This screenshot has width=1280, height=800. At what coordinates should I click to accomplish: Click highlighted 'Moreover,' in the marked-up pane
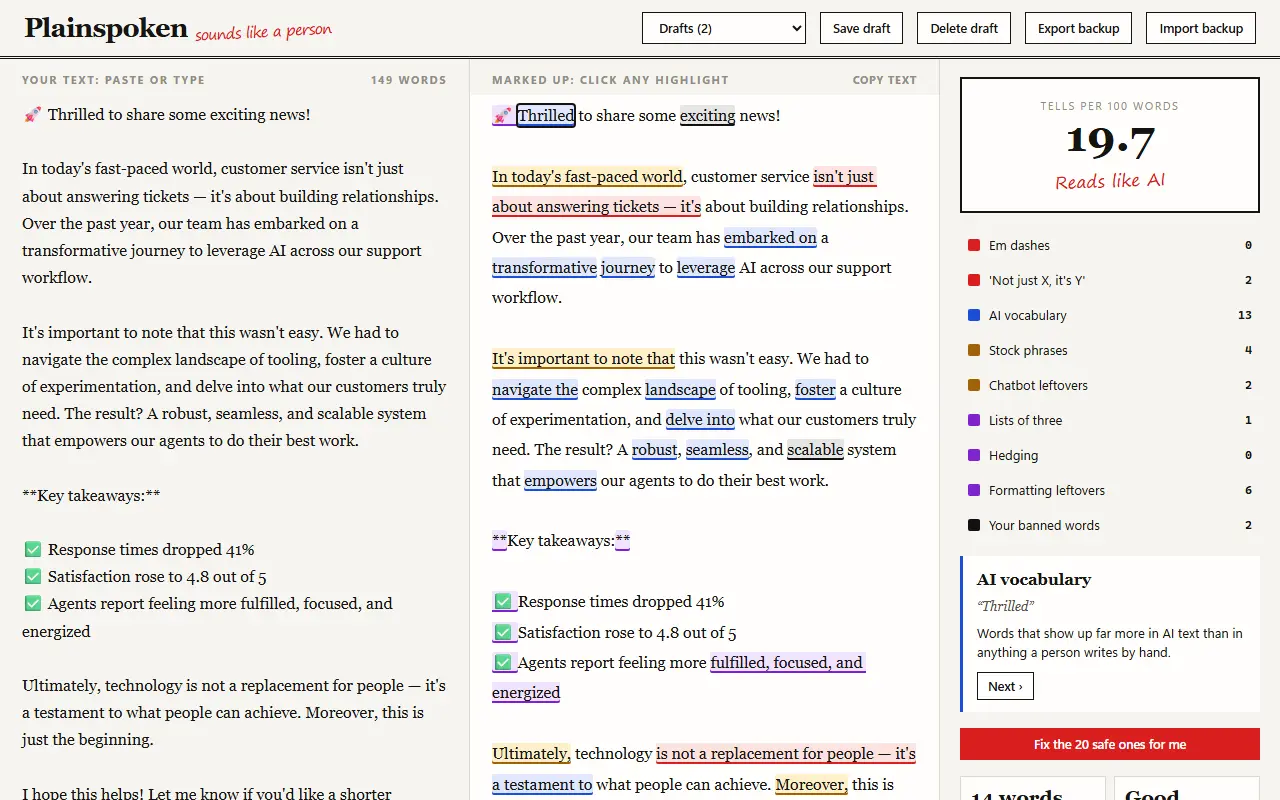coord(811,785)
